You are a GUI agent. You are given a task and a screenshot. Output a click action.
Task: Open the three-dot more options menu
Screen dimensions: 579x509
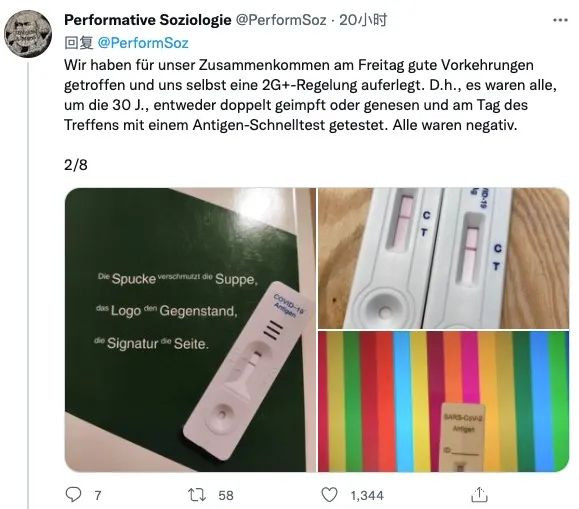tap(560, 20)
